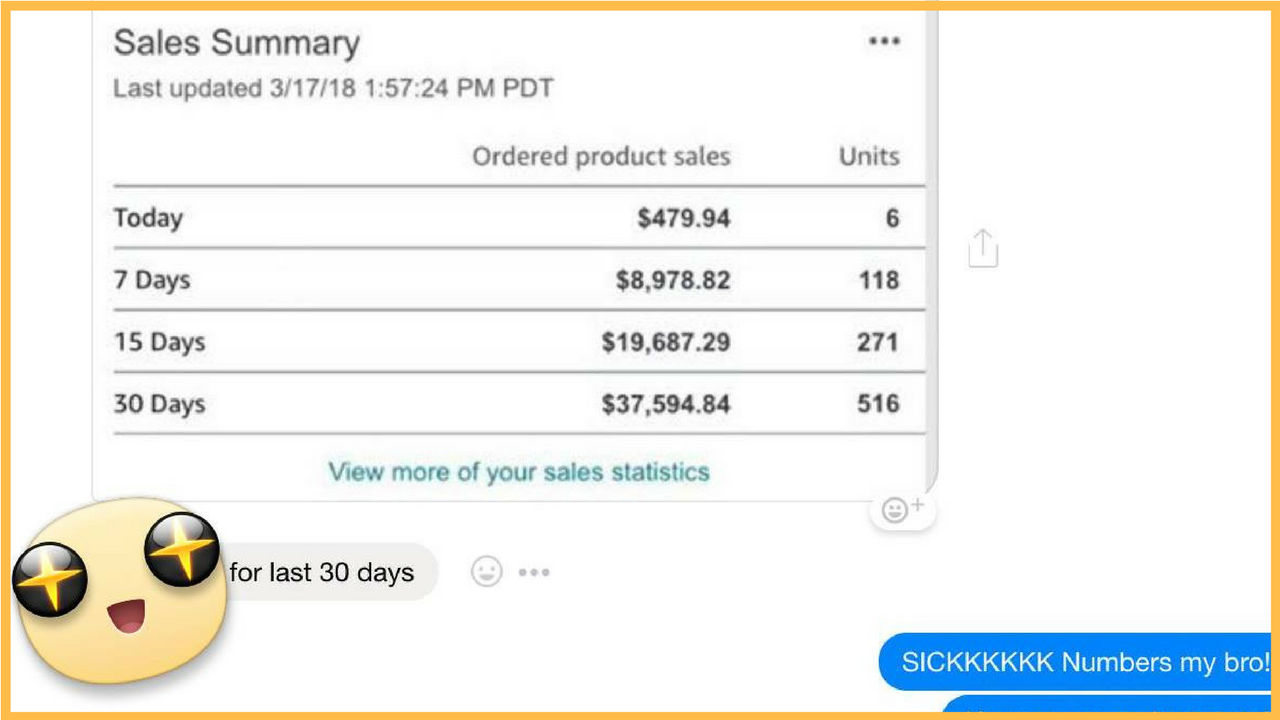Open more options for the '30 days' message
1280x720 pixels.
534,573
